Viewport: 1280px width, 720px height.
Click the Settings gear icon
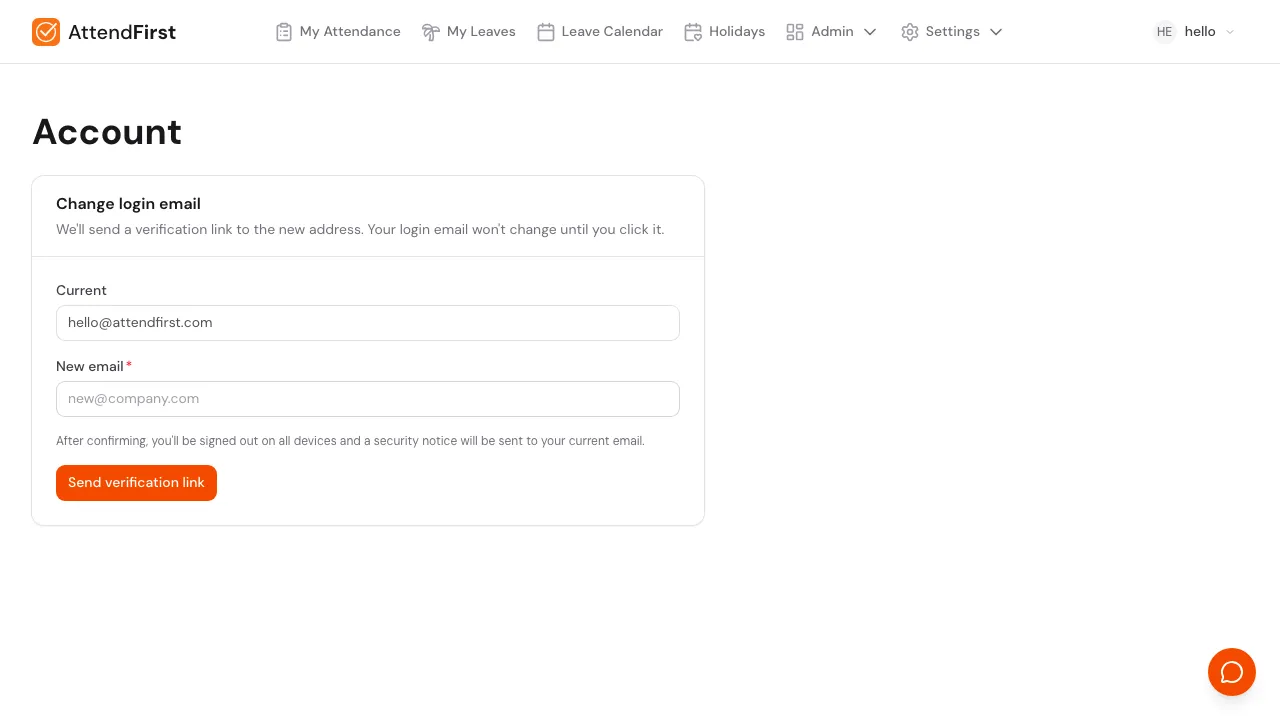point(910,32)
